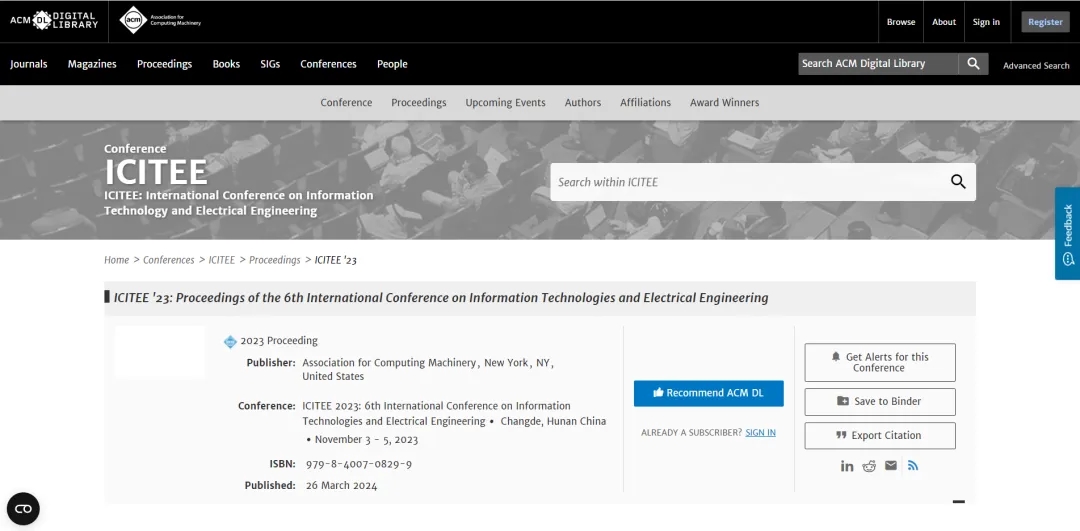Select the Authors tab

click(583, 103)
